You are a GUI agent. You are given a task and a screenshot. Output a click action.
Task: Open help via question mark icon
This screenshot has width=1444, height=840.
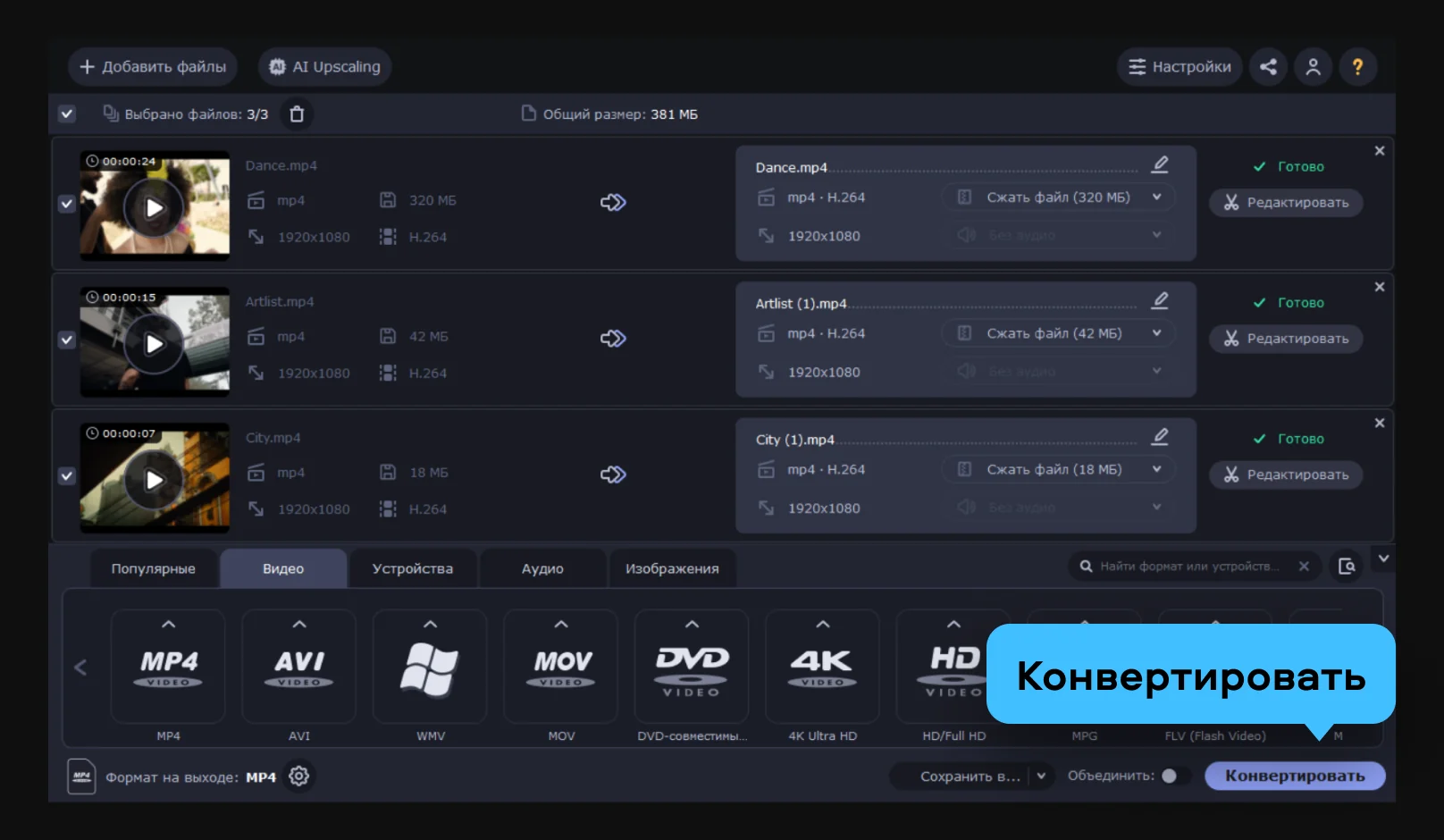coord(1357,67)
